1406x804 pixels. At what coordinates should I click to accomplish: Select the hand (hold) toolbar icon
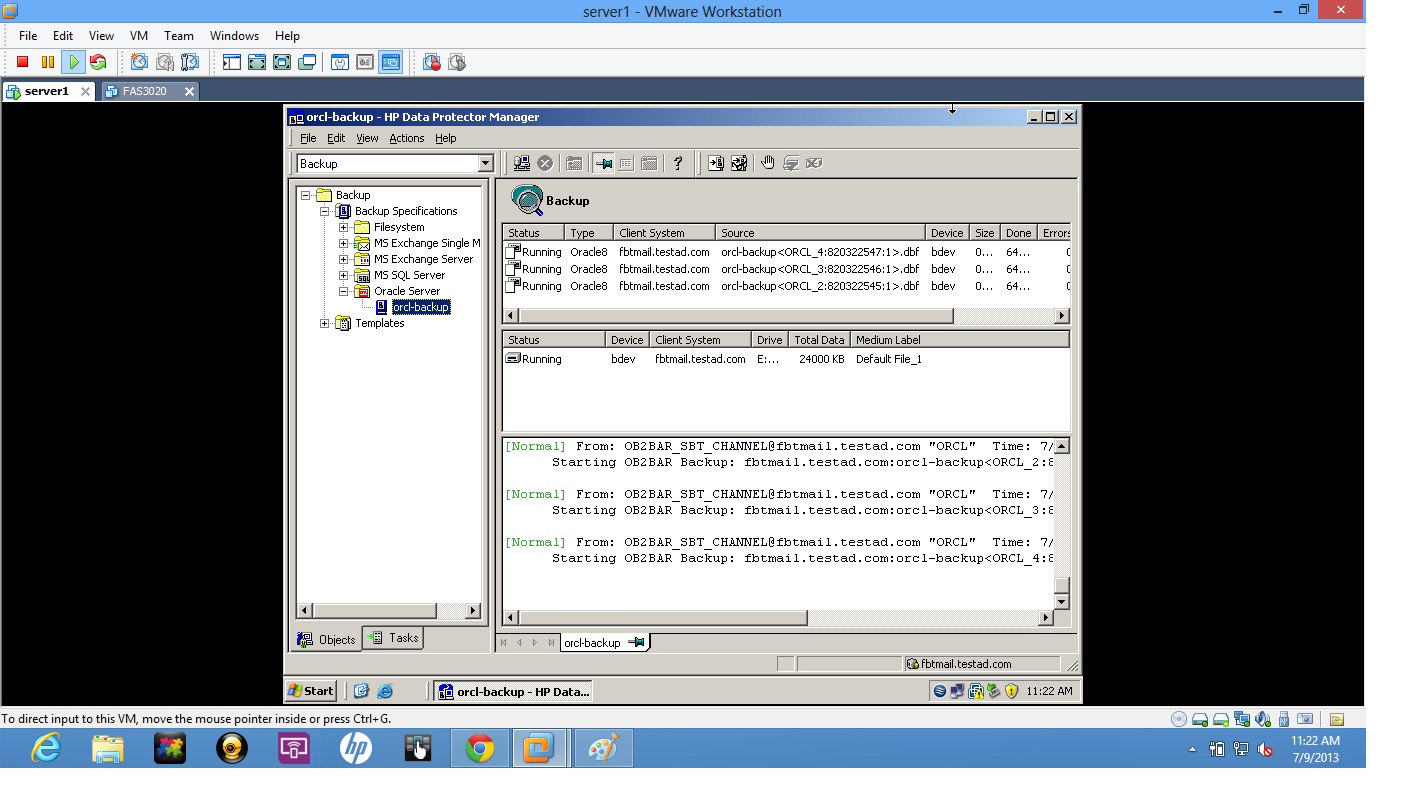point(768,162)
